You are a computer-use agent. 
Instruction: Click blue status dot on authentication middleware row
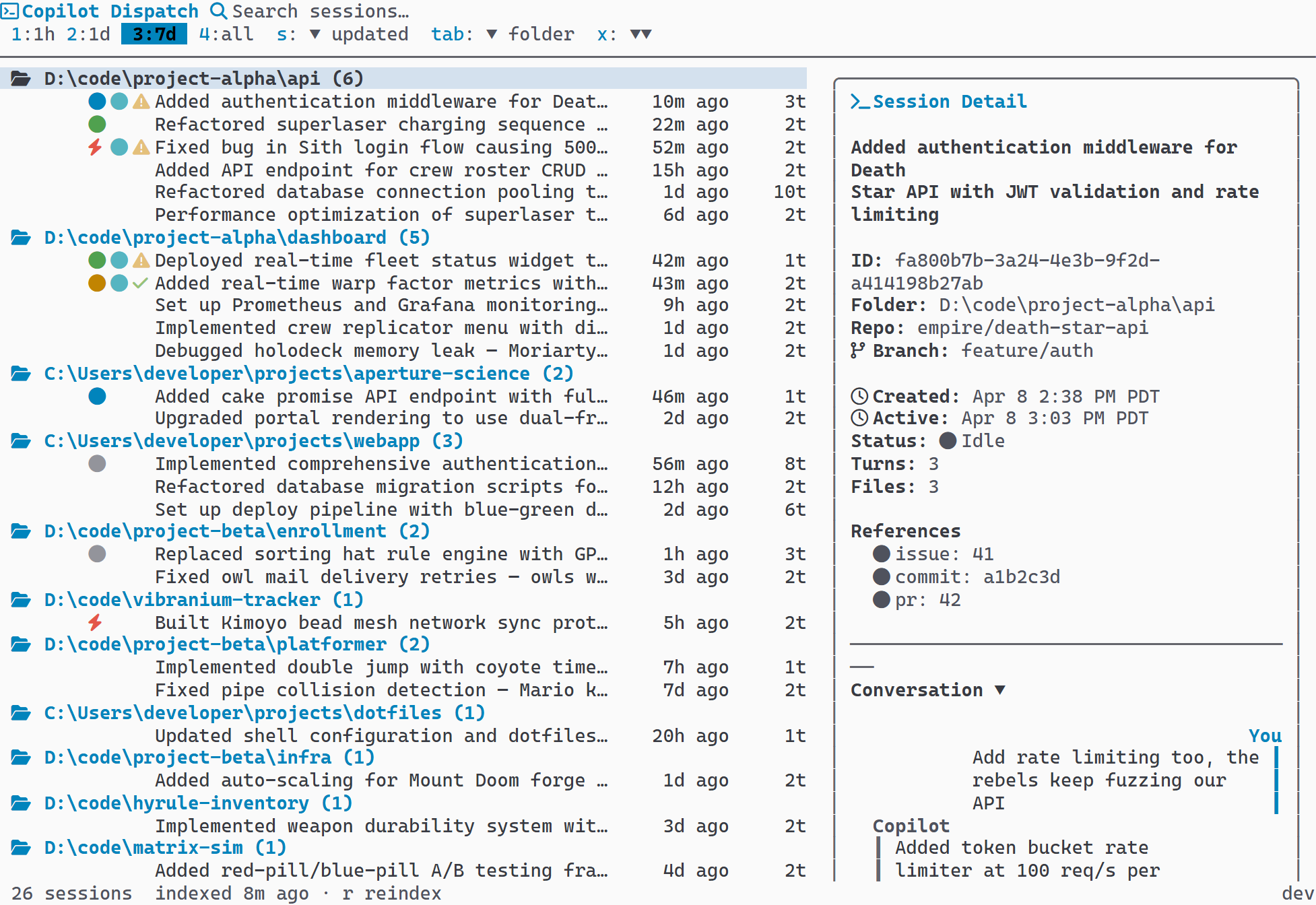point(97,102)
